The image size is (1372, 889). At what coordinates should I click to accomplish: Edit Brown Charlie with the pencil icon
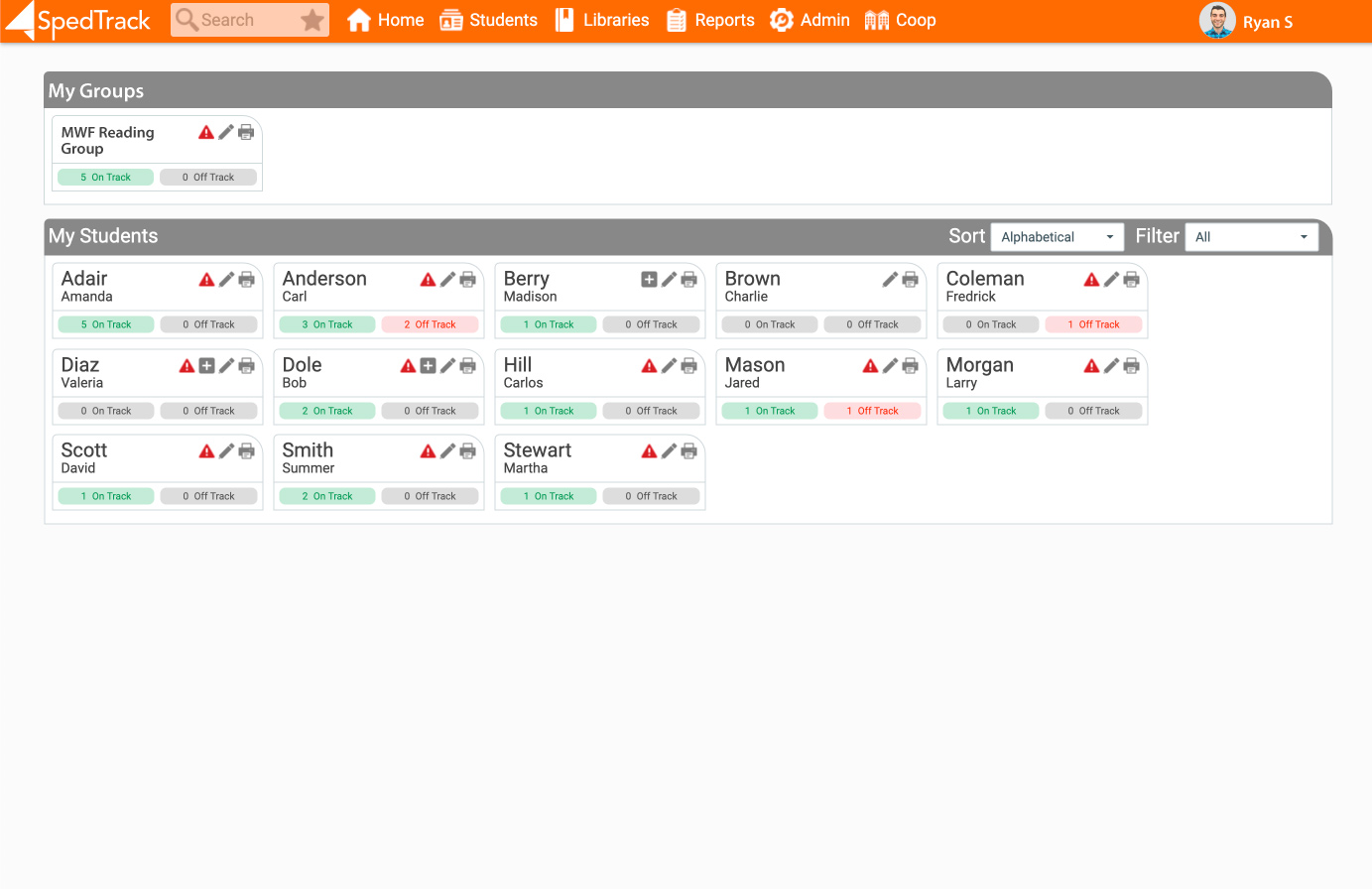[890, 280]
